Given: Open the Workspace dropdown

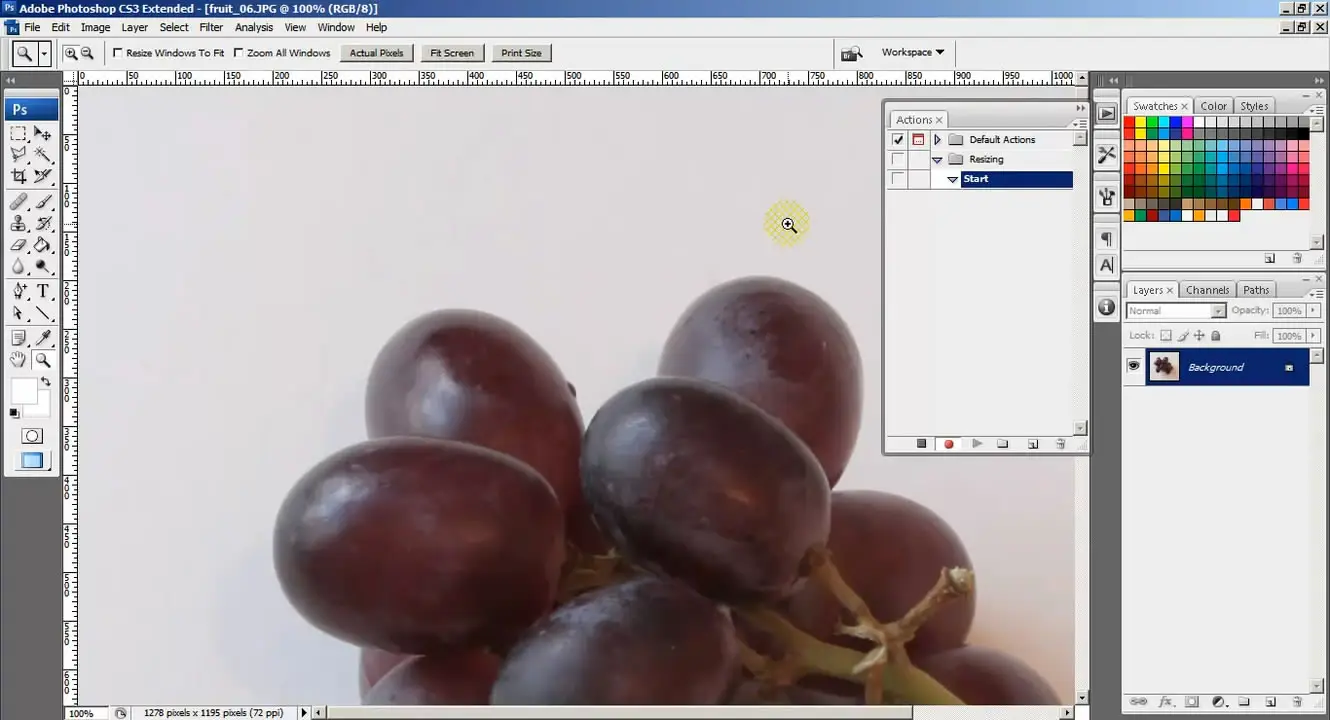Looking at the screenshot, I should pyautogui.click(x=912, y=52).
